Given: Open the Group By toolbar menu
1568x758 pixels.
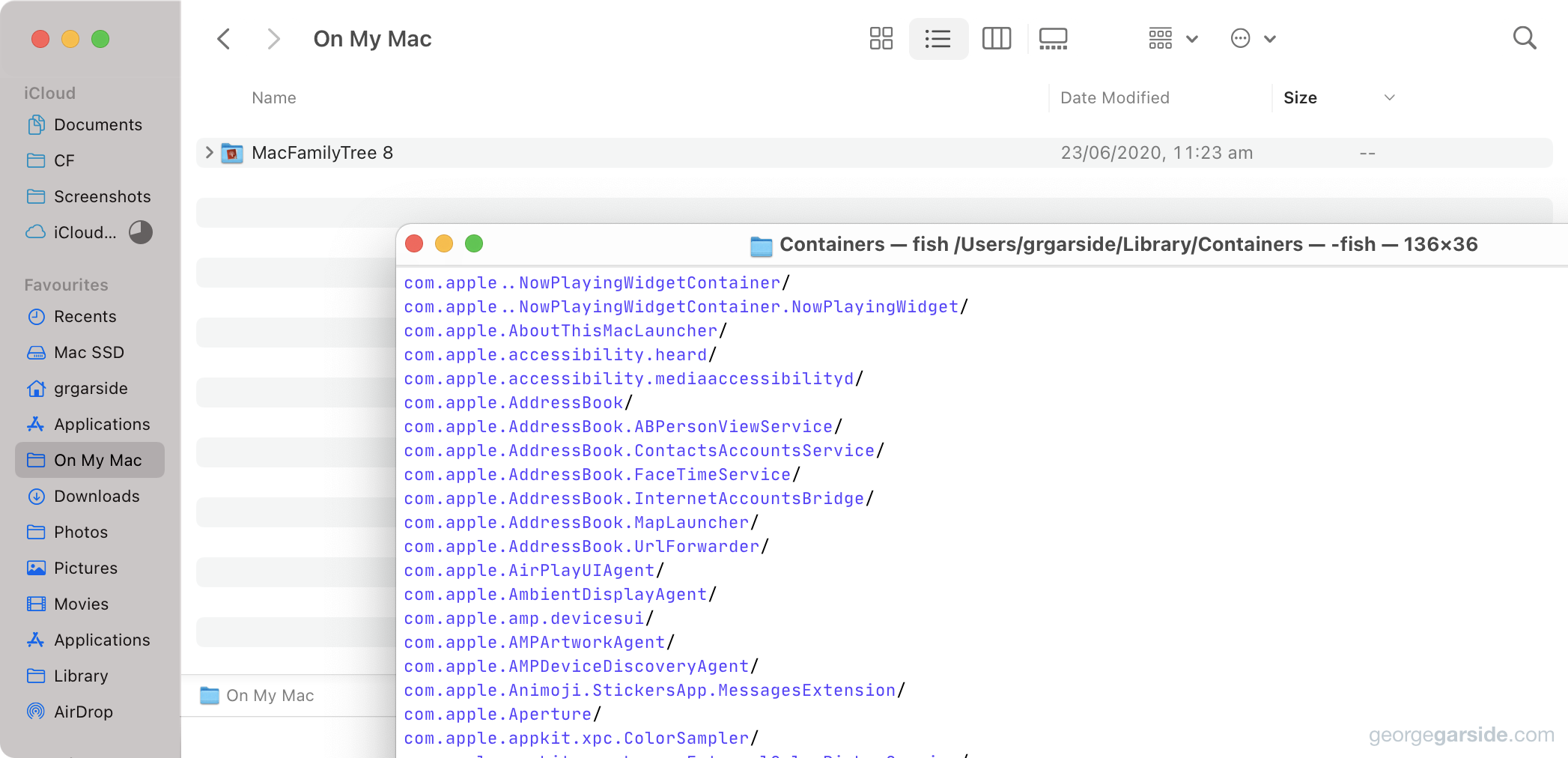Looking at the screenshot, I should (1173, 39).
